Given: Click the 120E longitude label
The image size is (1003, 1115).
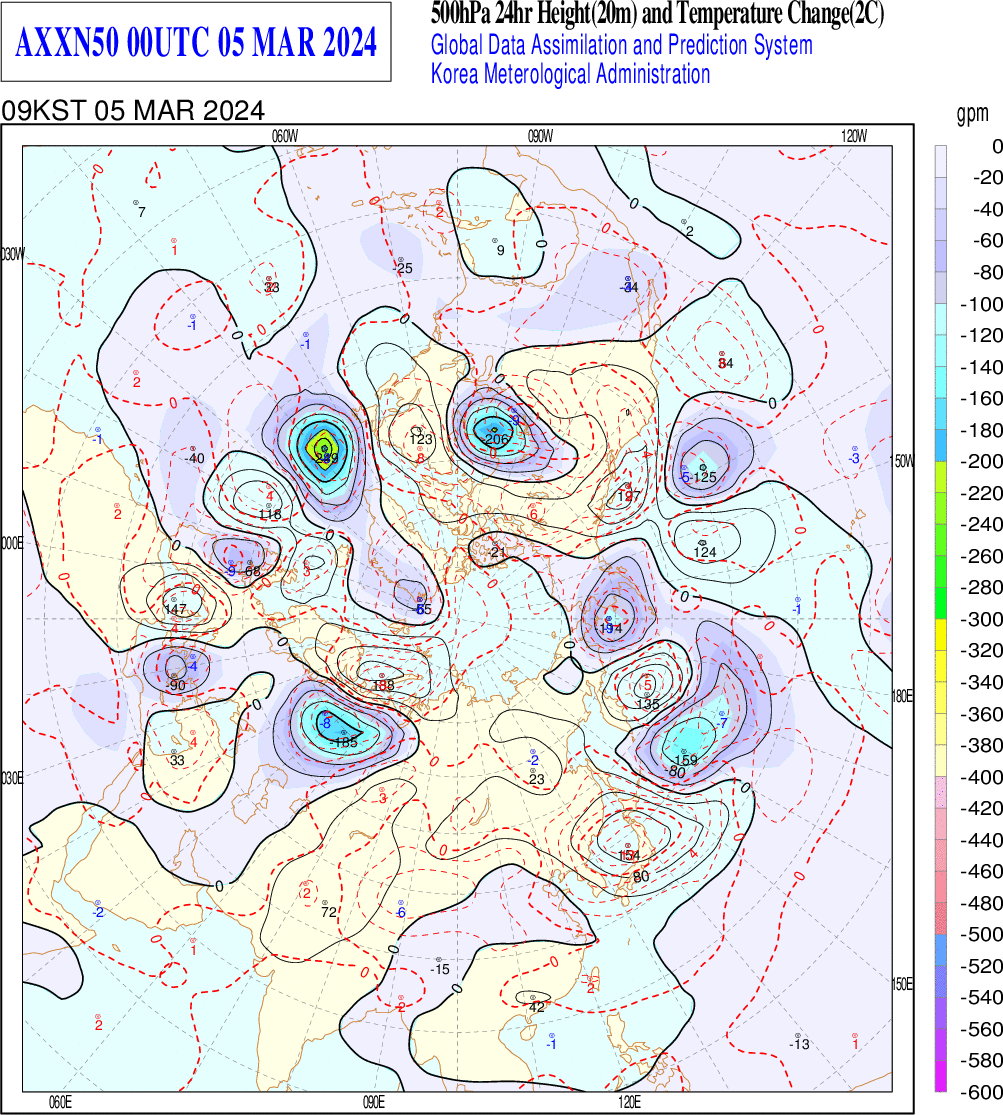Looking at the screenshot, I should pos(629,1102).
